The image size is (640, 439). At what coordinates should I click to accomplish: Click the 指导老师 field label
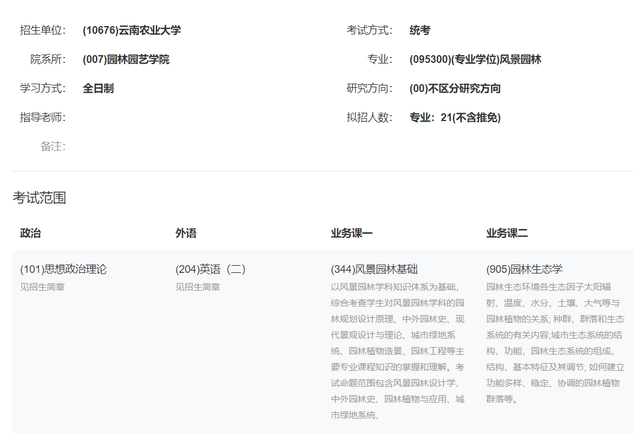pyautogui.click(x=42, y=117)
